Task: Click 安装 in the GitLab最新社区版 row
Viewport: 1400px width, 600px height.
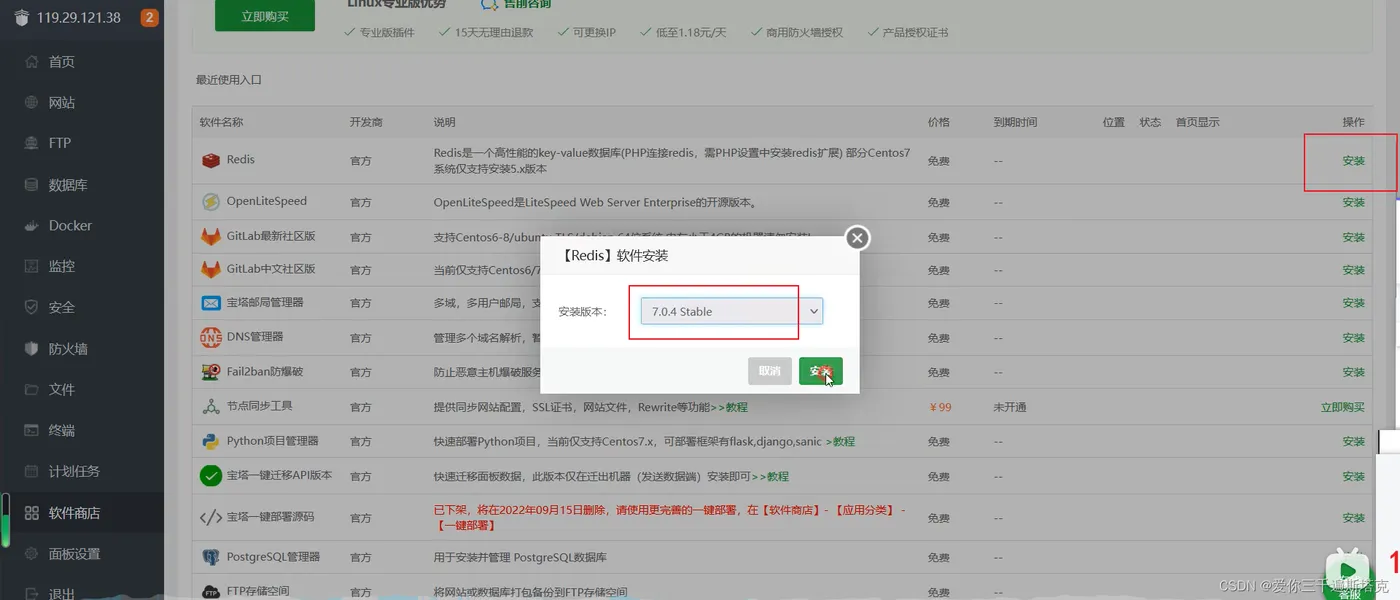Action: pyautogui.click(x=1353, y=237)
